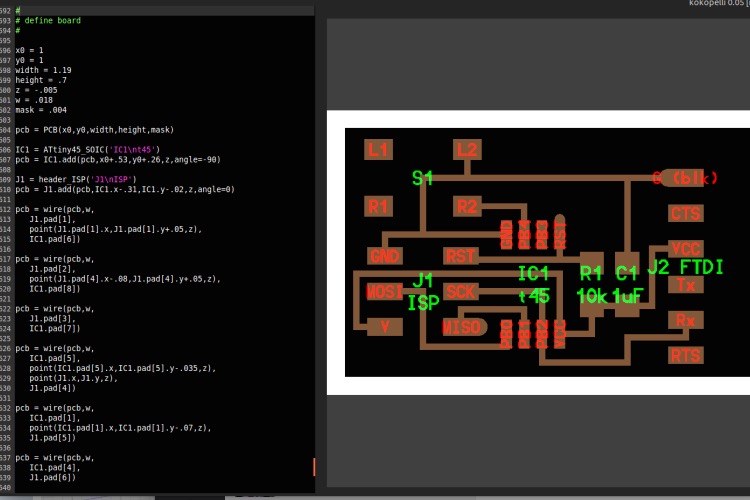Click the green 'C1' capacitor label
The width and height of the screenshot is (750, 500).
pos(626,274)
